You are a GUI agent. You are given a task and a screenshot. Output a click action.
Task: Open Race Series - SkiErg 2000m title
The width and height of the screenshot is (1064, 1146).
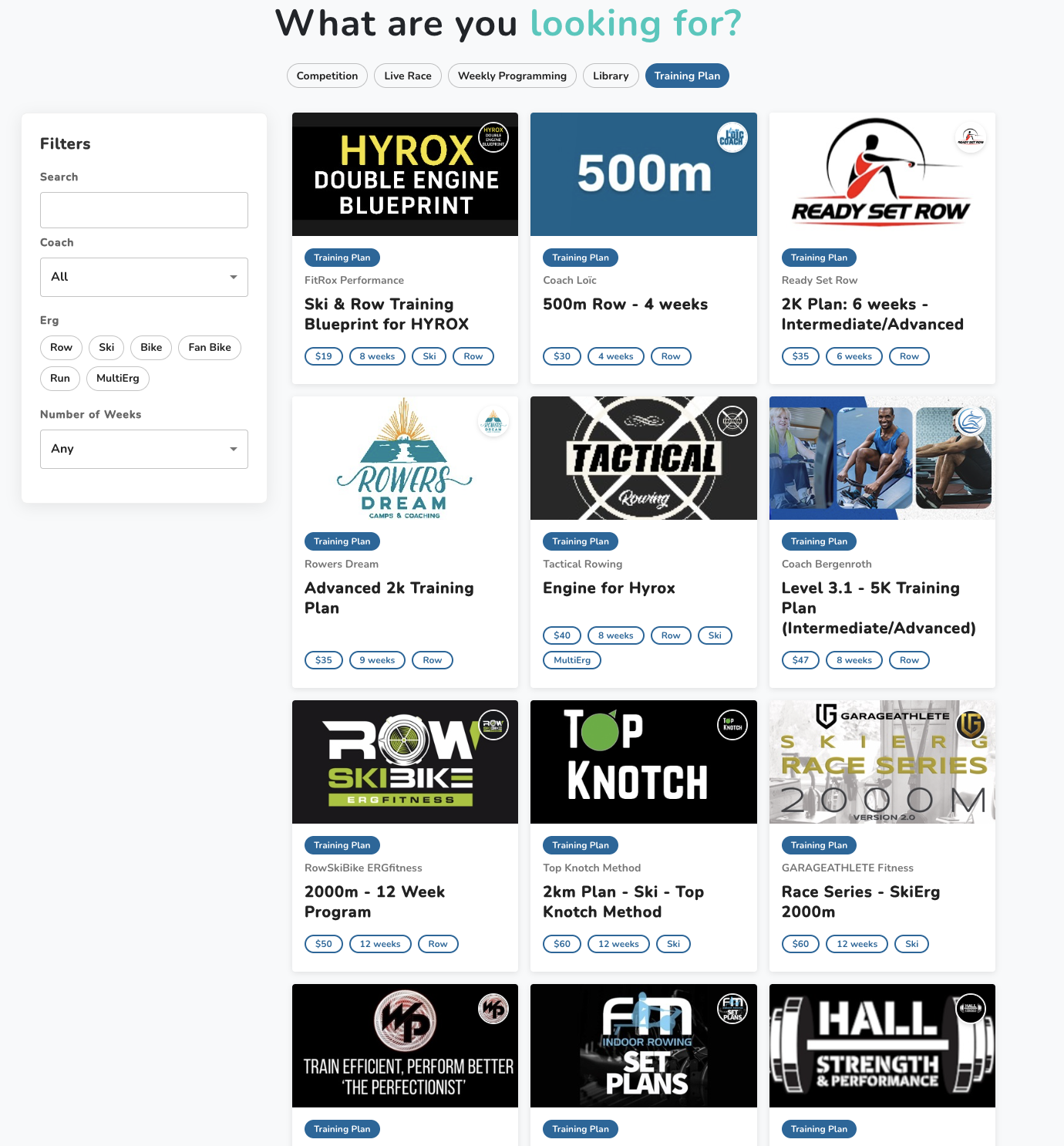pyautogui.click(x=861, y=902)
